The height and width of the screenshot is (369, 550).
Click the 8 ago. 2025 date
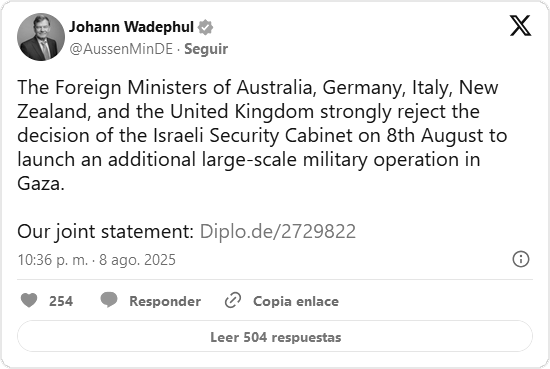coord(137,260)
